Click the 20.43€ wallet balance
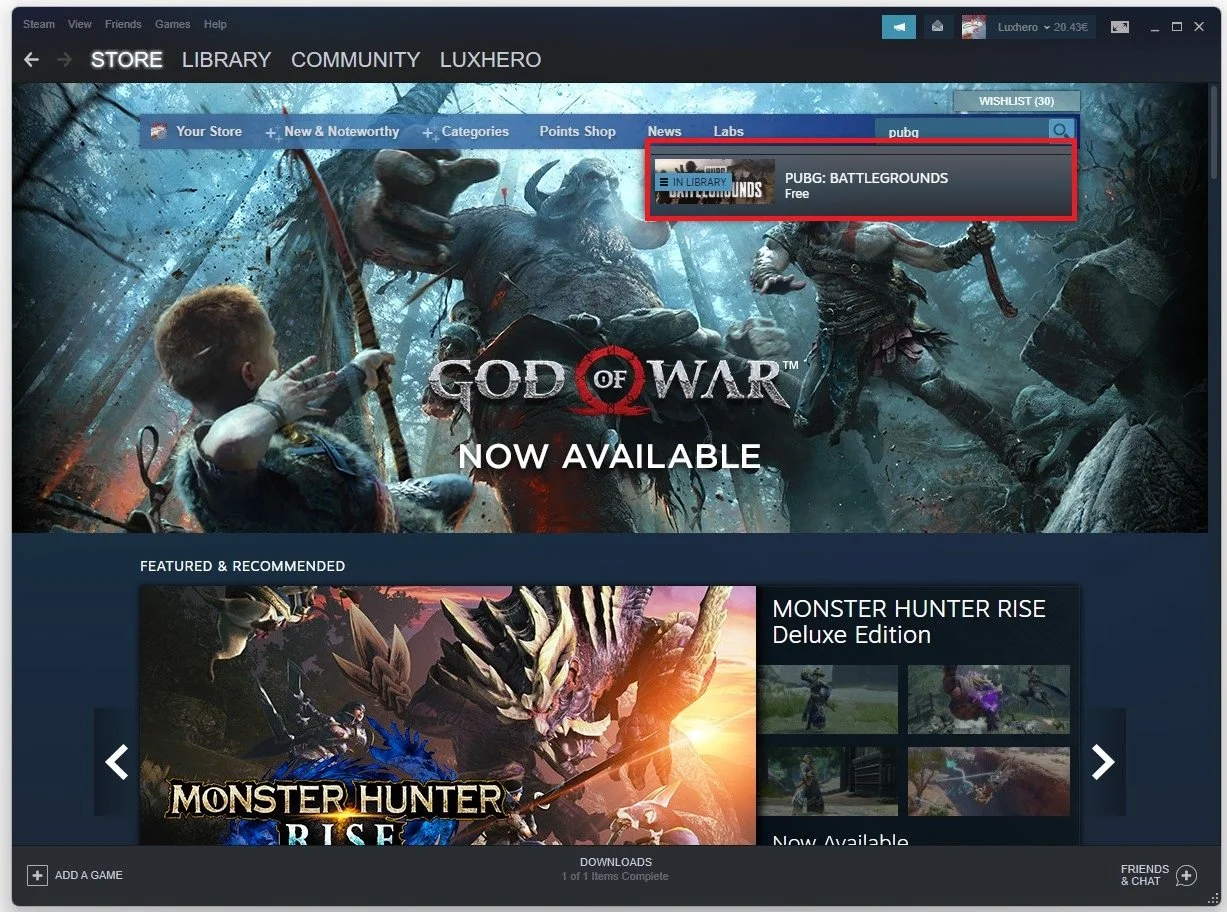Screen dimensions: 1227x912 1071,27
